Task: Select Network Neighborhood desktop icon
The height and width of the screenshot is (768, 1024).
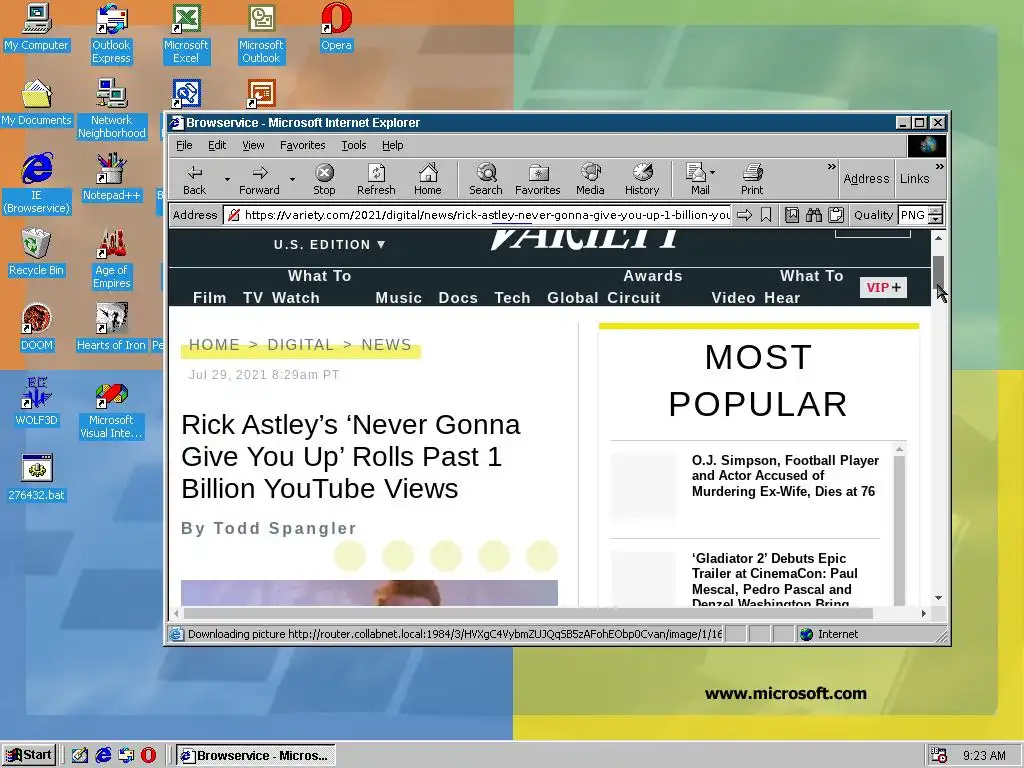Action: click(112, 109)
